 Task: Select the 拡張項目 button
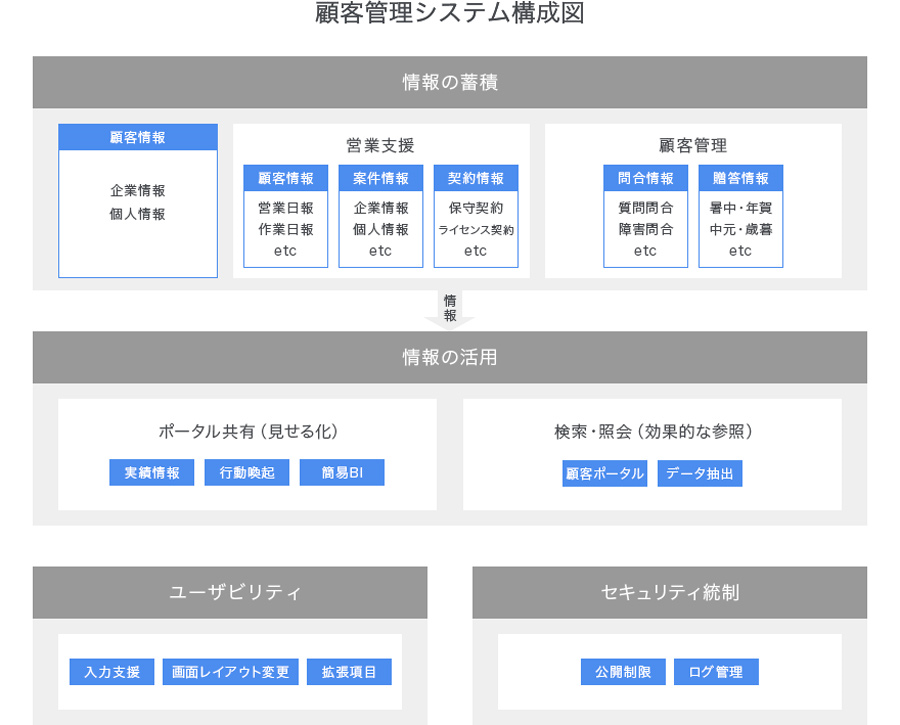tap(349, 672)
